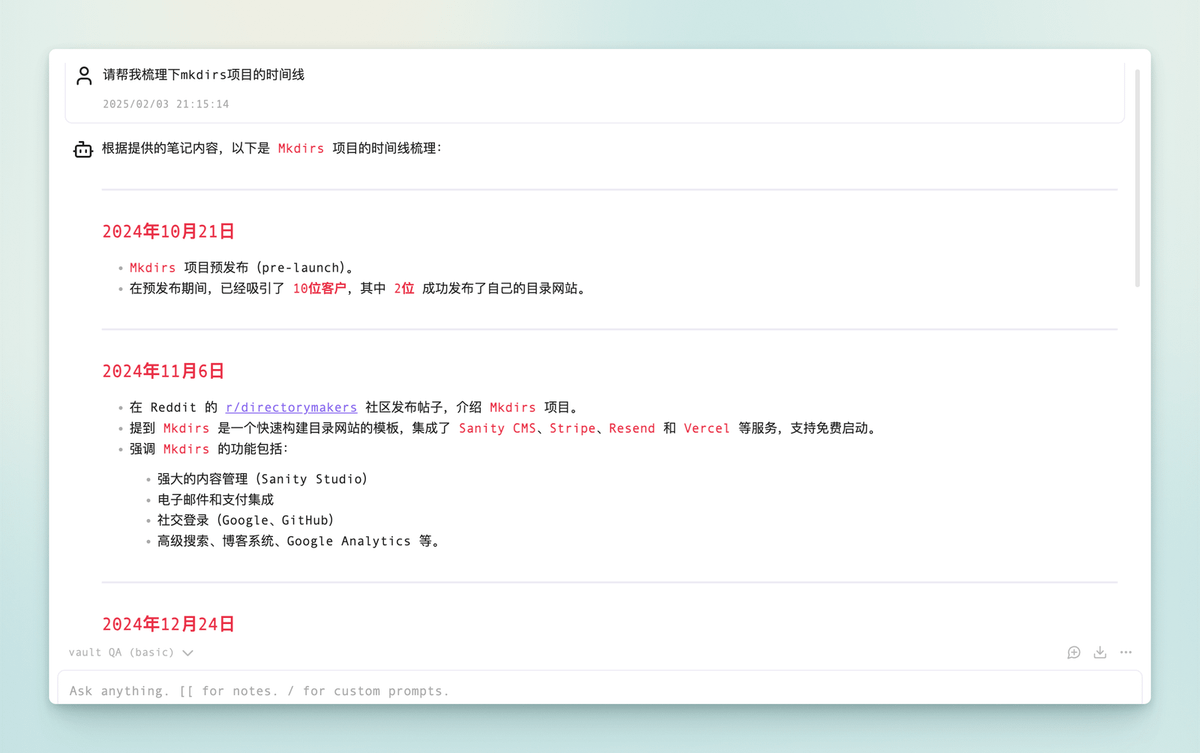Click the 2024年12月24日 heading
Image resolution: width=1200 pixels, height=753 pixels.
[168, 624]
